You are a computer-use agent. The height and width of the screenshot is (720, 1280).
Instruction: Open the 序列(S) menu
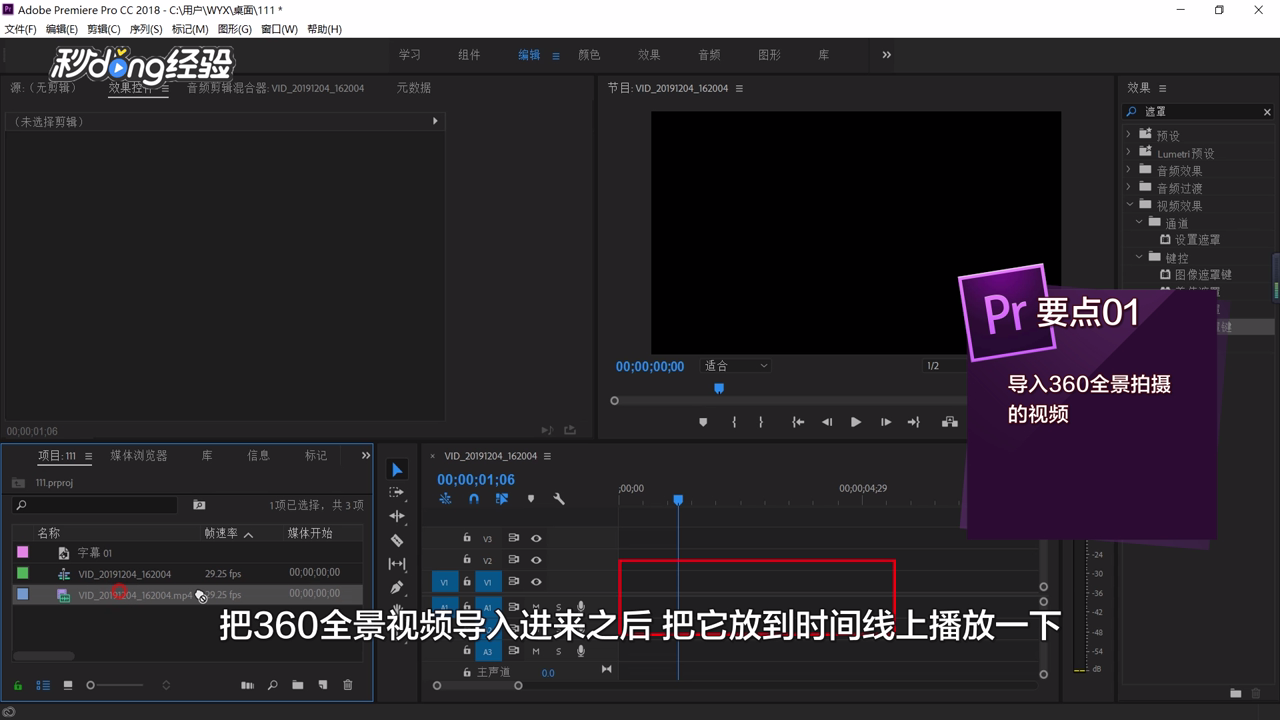pyautogui.click(x=146, y=29)
